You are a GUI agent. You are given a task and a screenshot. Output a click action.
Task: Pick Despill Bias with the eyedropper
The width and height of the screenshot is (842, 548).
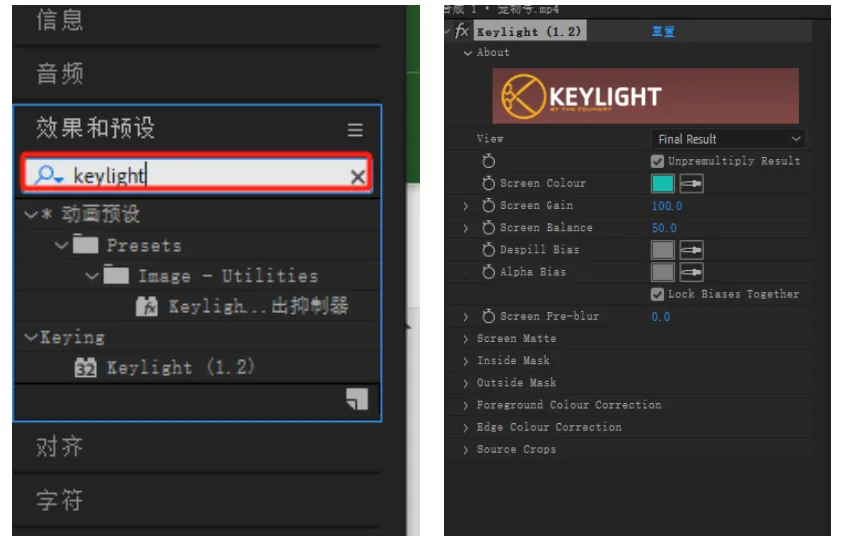691,250
